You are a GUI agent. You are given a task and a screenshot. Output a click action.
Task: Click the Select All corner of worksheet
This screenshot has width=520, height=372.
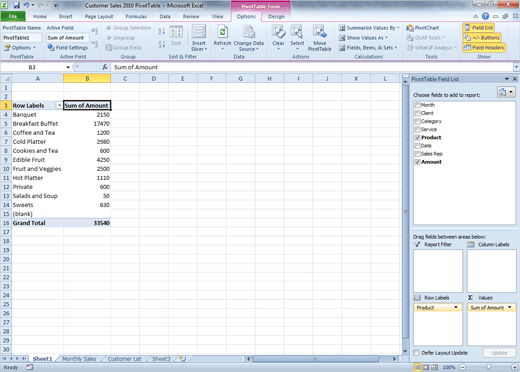(6, 79)
